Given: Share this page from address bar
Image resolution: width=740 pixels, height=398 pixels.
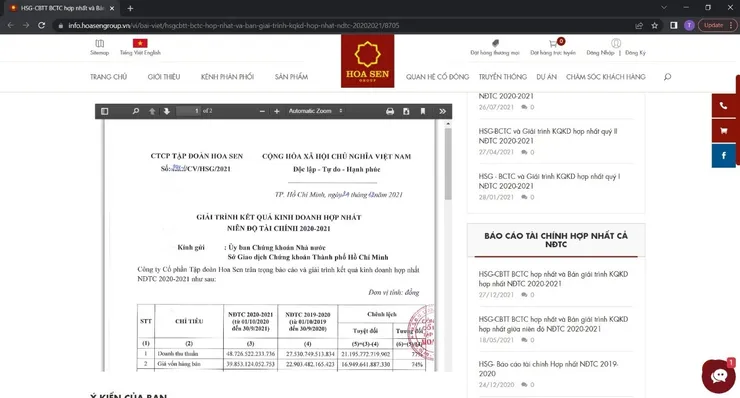Looking at the screenshot, I should (639, 25).
